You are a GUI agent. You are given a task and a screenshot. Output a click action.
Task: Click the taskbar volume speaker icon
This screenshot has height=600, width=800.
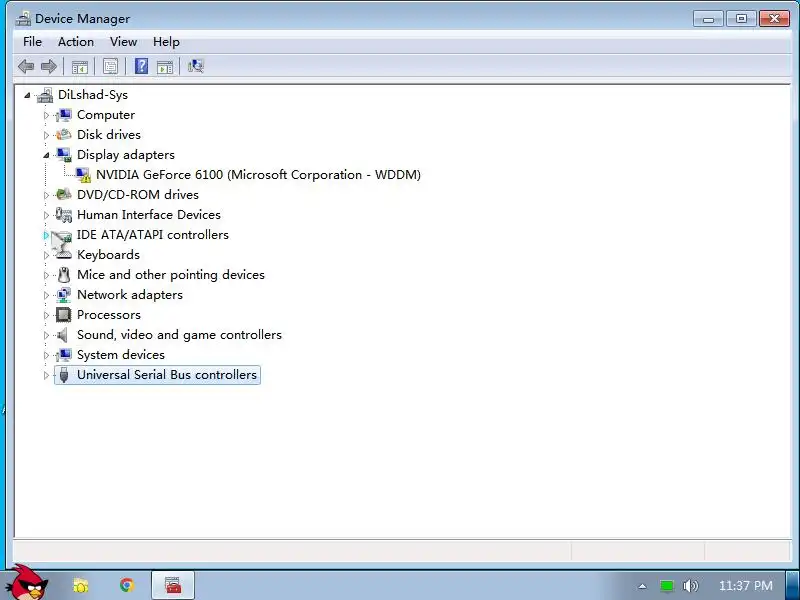tap(690, 586)
